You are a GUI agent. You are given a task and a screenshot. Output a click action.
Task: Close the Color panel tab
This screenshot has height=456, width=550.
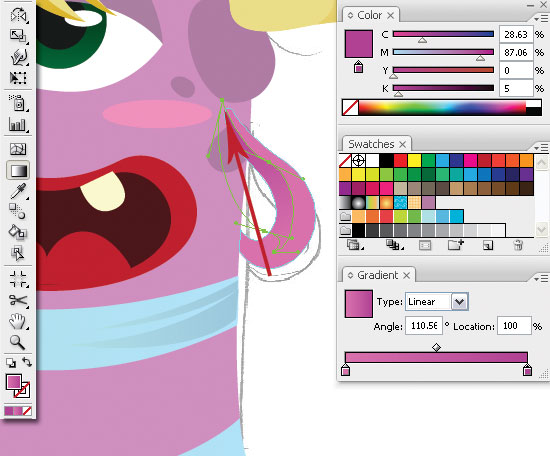(x=390, y=15)
